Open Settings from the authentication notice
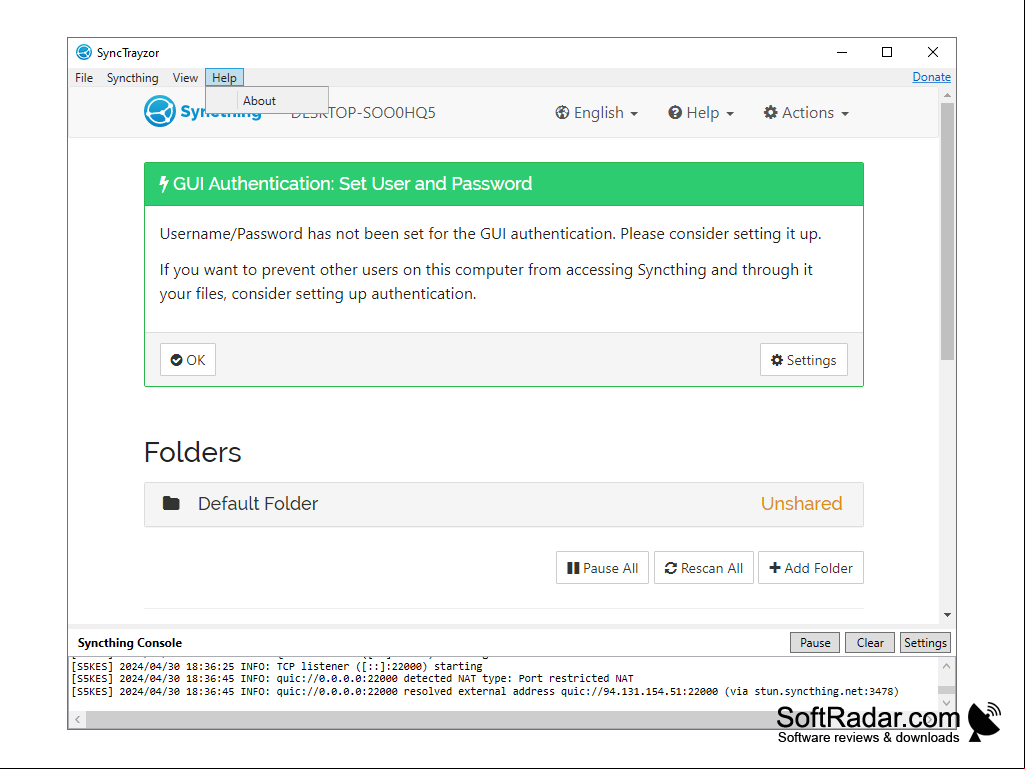 (803, 360)
